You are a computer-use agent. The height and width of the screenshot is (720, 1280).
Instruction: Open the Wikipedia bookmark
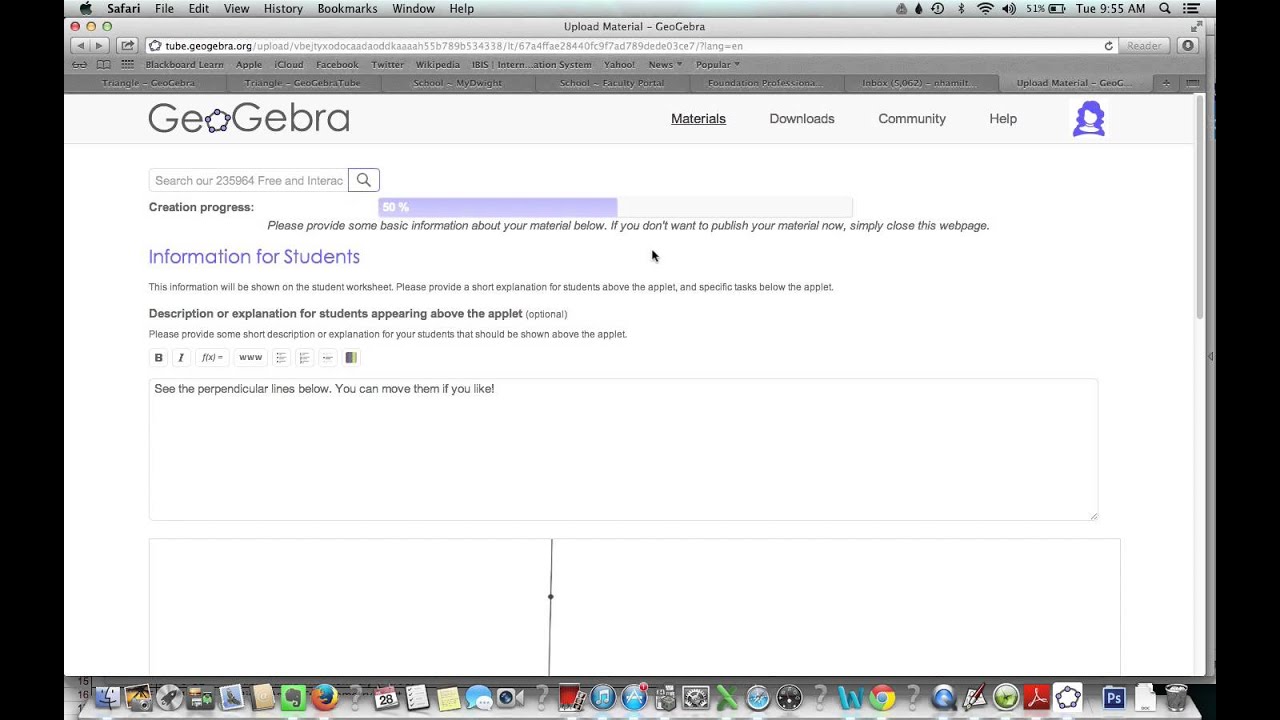[x=438, y=65]
